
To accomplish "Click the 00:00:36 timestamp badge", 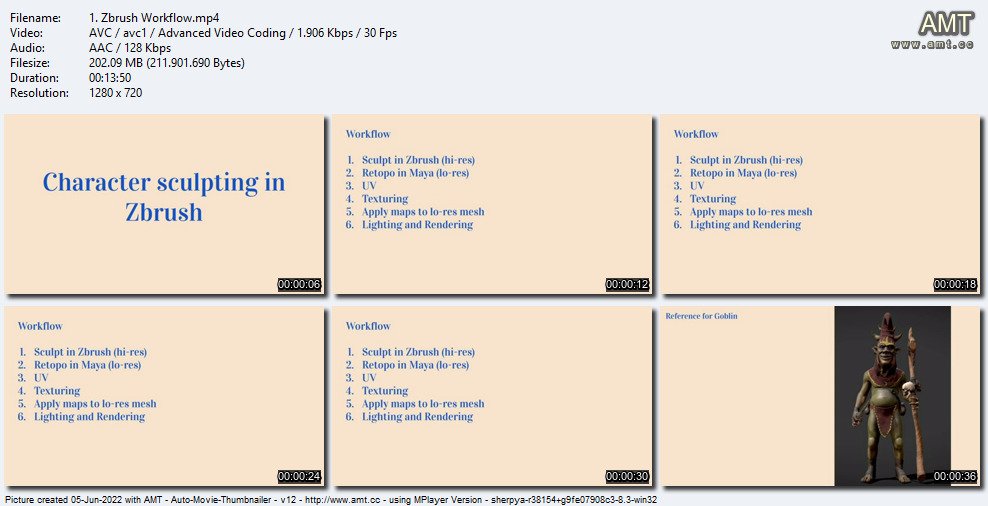I will [955, 476].
